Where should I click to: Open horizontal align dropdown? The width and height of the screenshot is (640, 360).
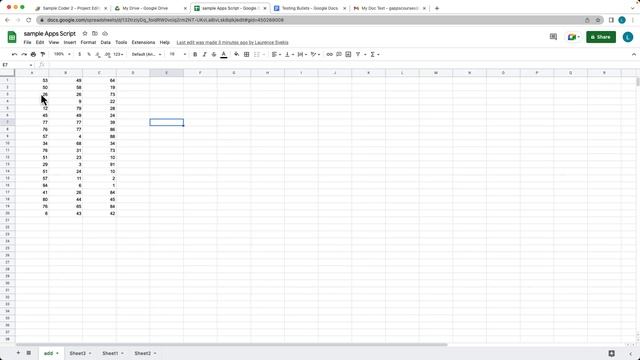pyautogui.click(x=276, y=54)
